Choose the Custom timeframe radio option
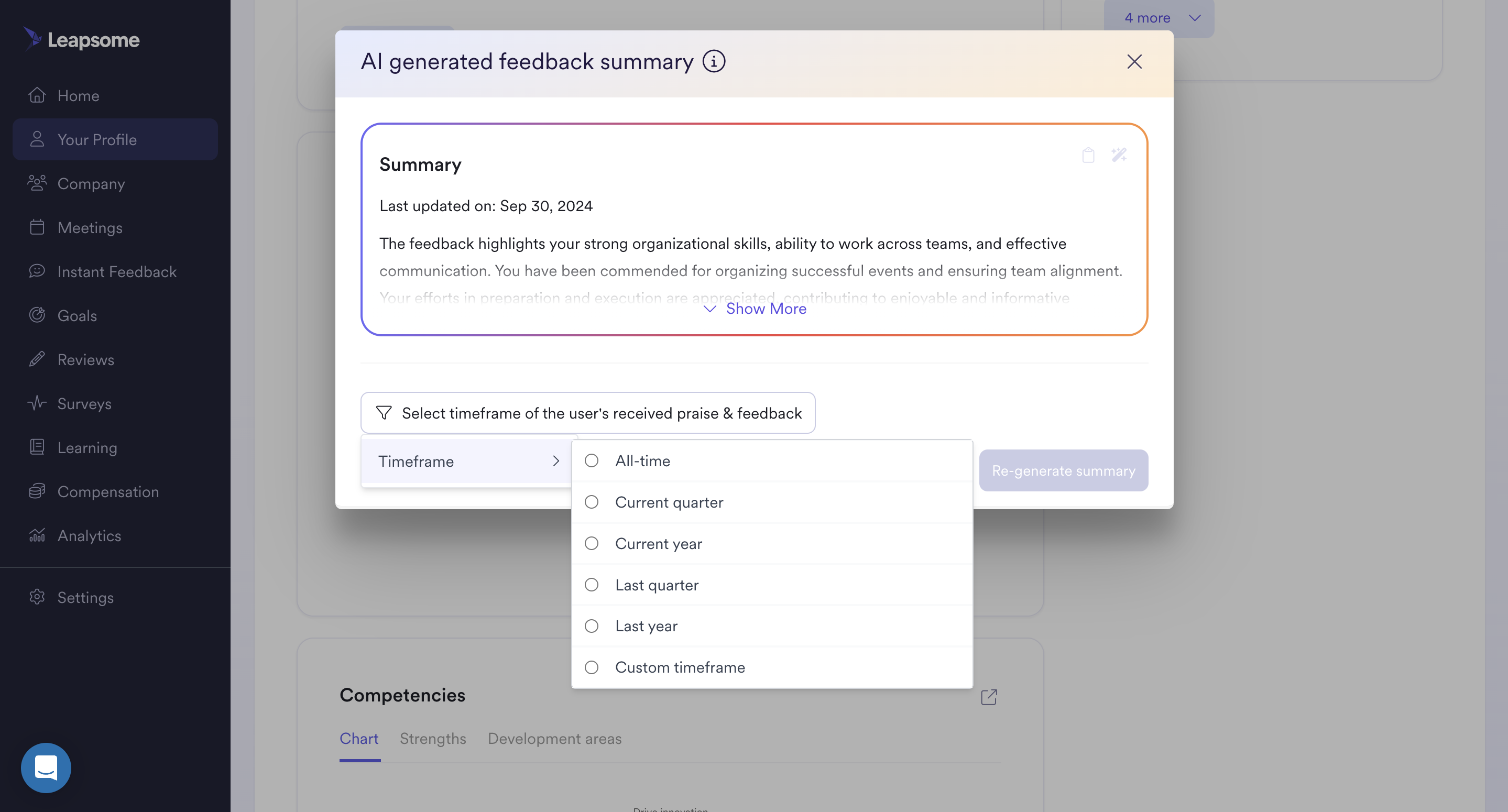This screenshot has width=1508, height=812. [x=591, y=667]
